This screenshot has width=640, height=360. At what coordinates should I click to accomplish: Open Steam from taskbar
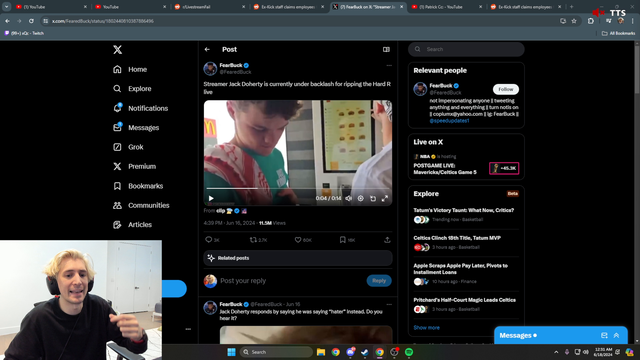click(365, 352)
